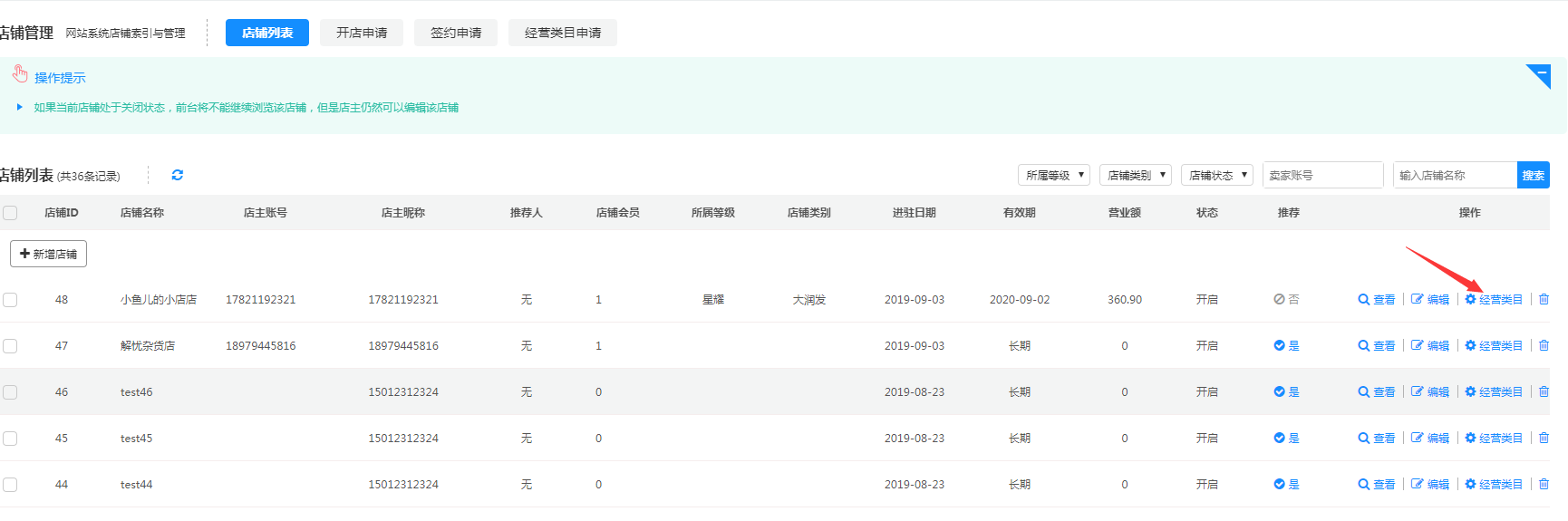Go to the 经营类目申请 tab
This screenshot has height=521, width=1568.
(x=562, y=33)
